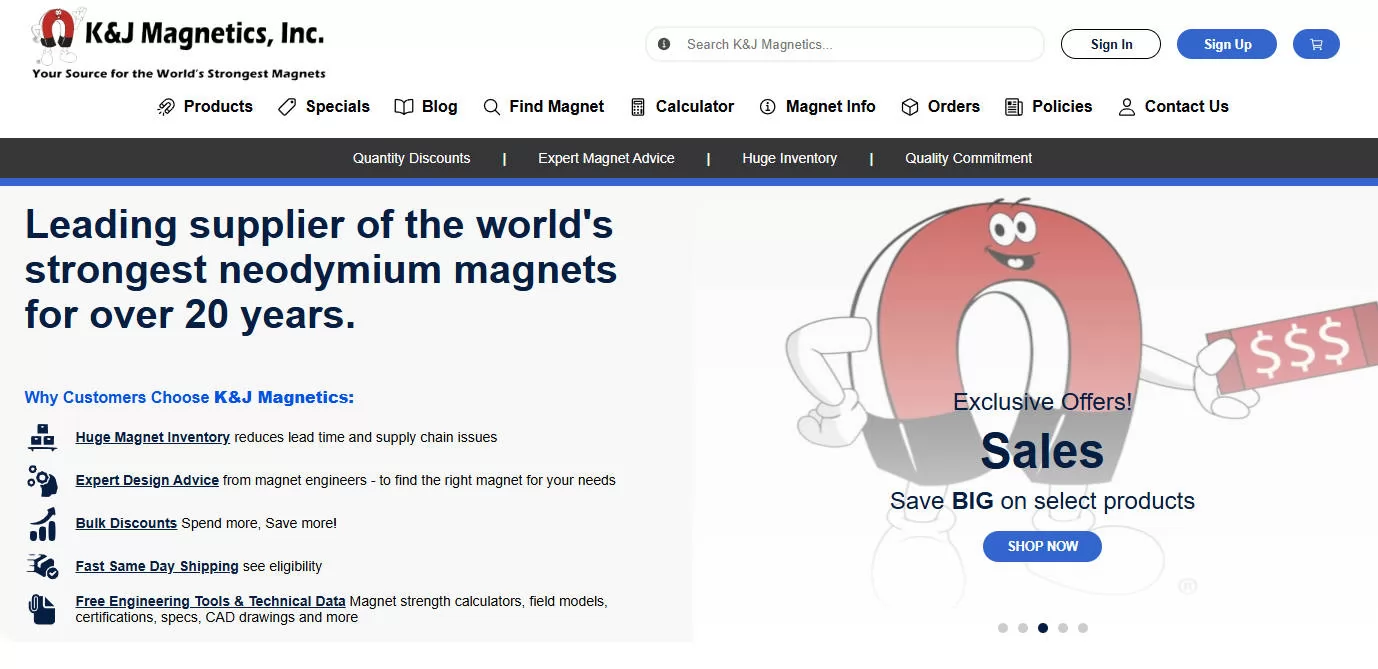Image resolution: width=1378 pixels, height=669 pixels.
Task: Click the Products menu icon
Action: coord(166,107)
